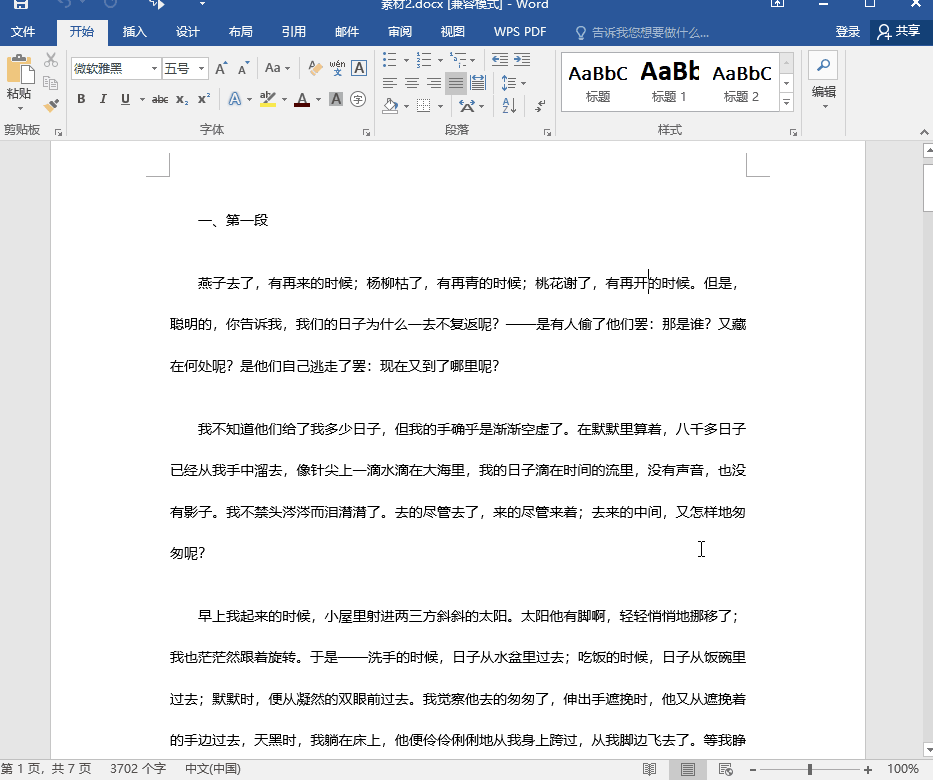Shrink font size with smaller A icon
The height and width of the screenshot is (780, 933).
coord(243,68)
